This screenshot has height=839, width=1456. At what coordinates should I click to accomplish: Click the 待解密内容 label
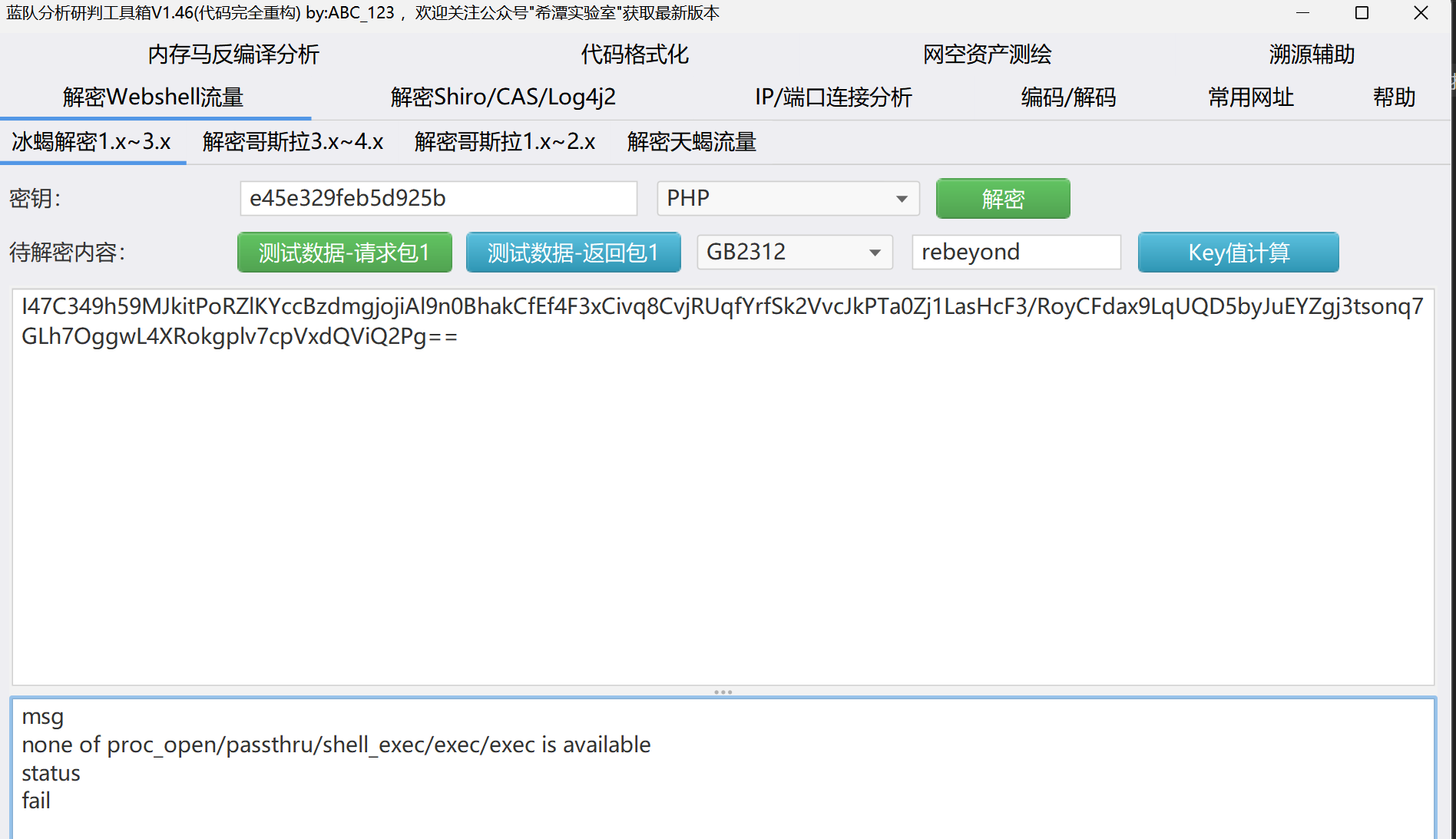click(68, 253)
